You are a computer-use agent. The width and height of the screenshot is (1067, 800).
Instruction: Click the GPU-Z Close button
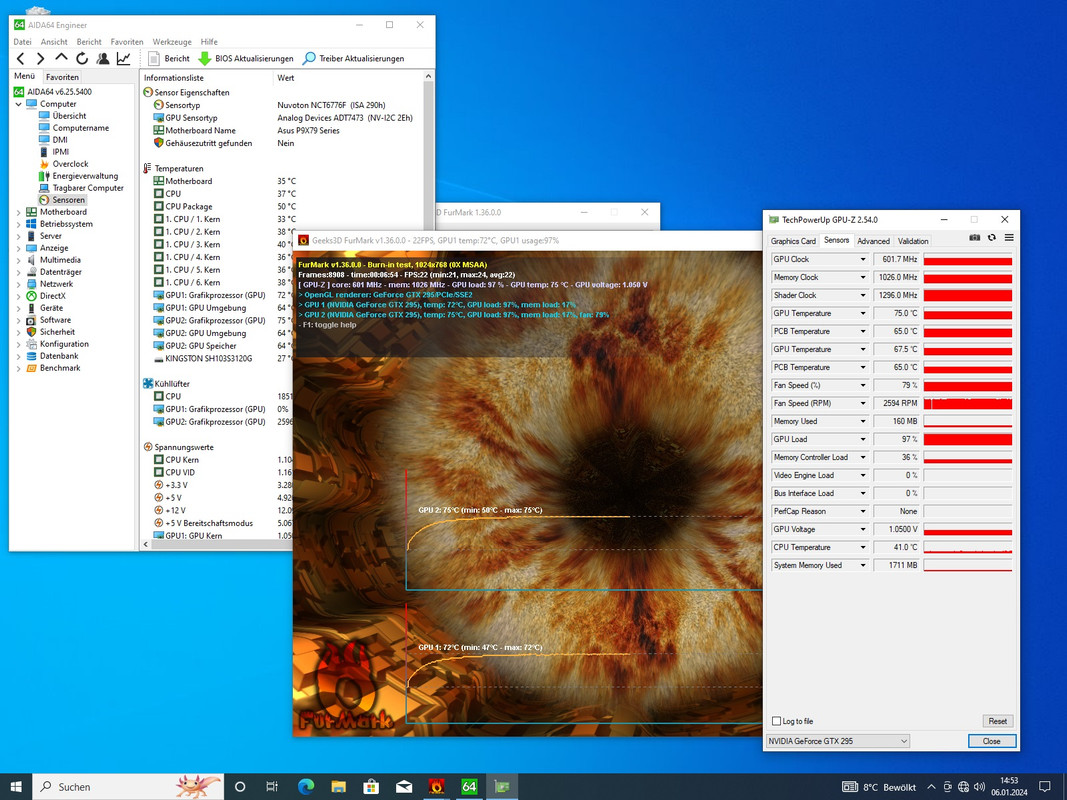pos(991,741)
